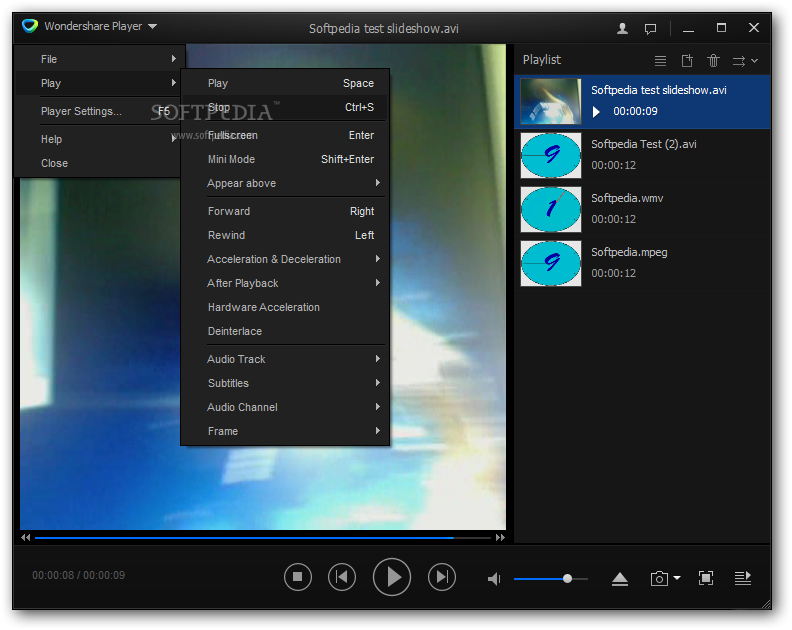Viewport: 792px width, 630px height.
Task: Select Stop in Play submenu
Action: click(x=285, y=107)
